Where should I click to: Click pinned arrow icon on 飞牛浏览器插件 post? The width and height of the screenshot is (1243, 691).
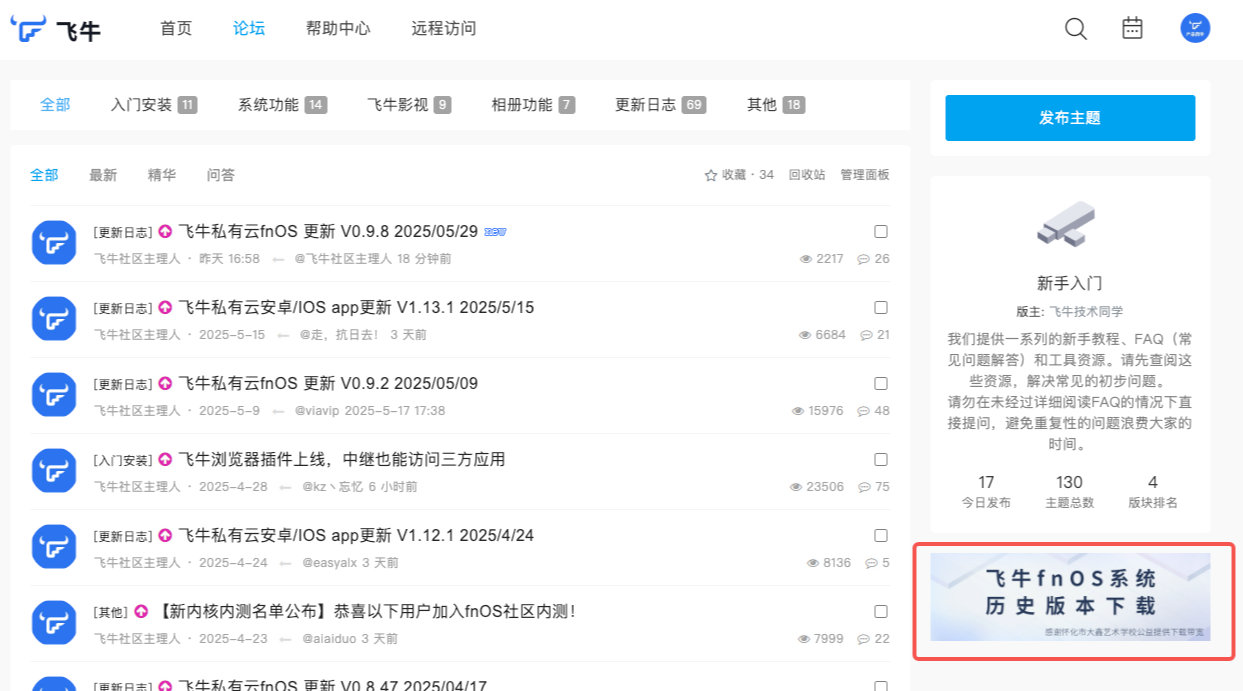[x=165, y=460]
